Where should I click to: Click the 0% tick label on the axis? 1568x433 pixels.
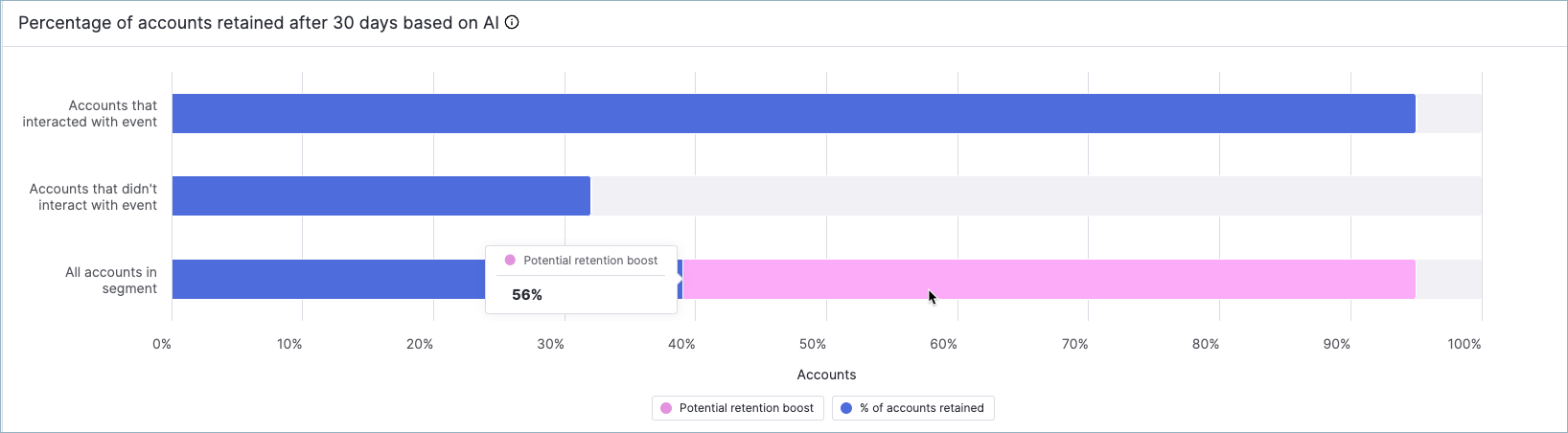(162, 344)
